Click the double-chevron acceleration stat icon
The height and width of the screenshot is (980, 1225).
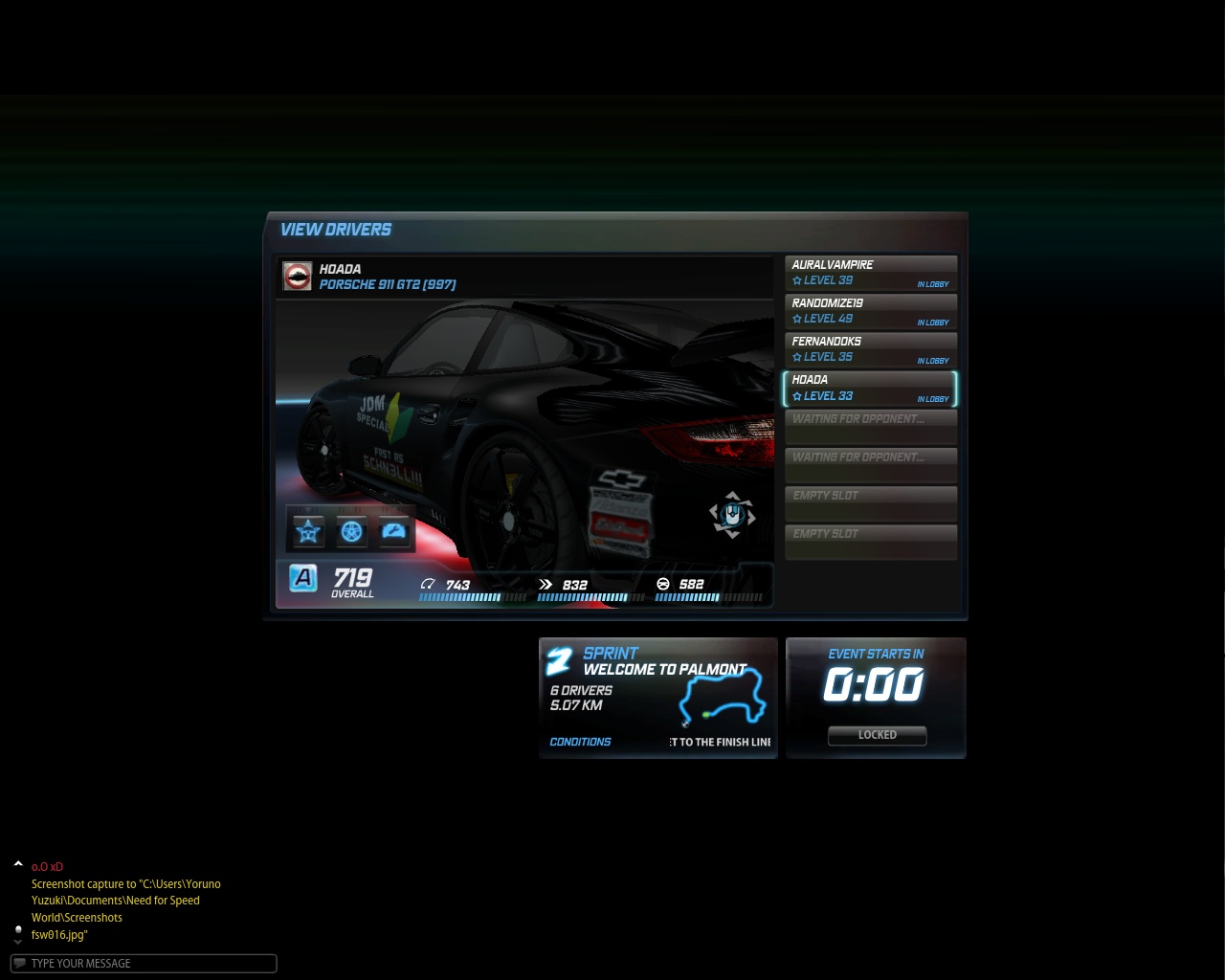546,585
